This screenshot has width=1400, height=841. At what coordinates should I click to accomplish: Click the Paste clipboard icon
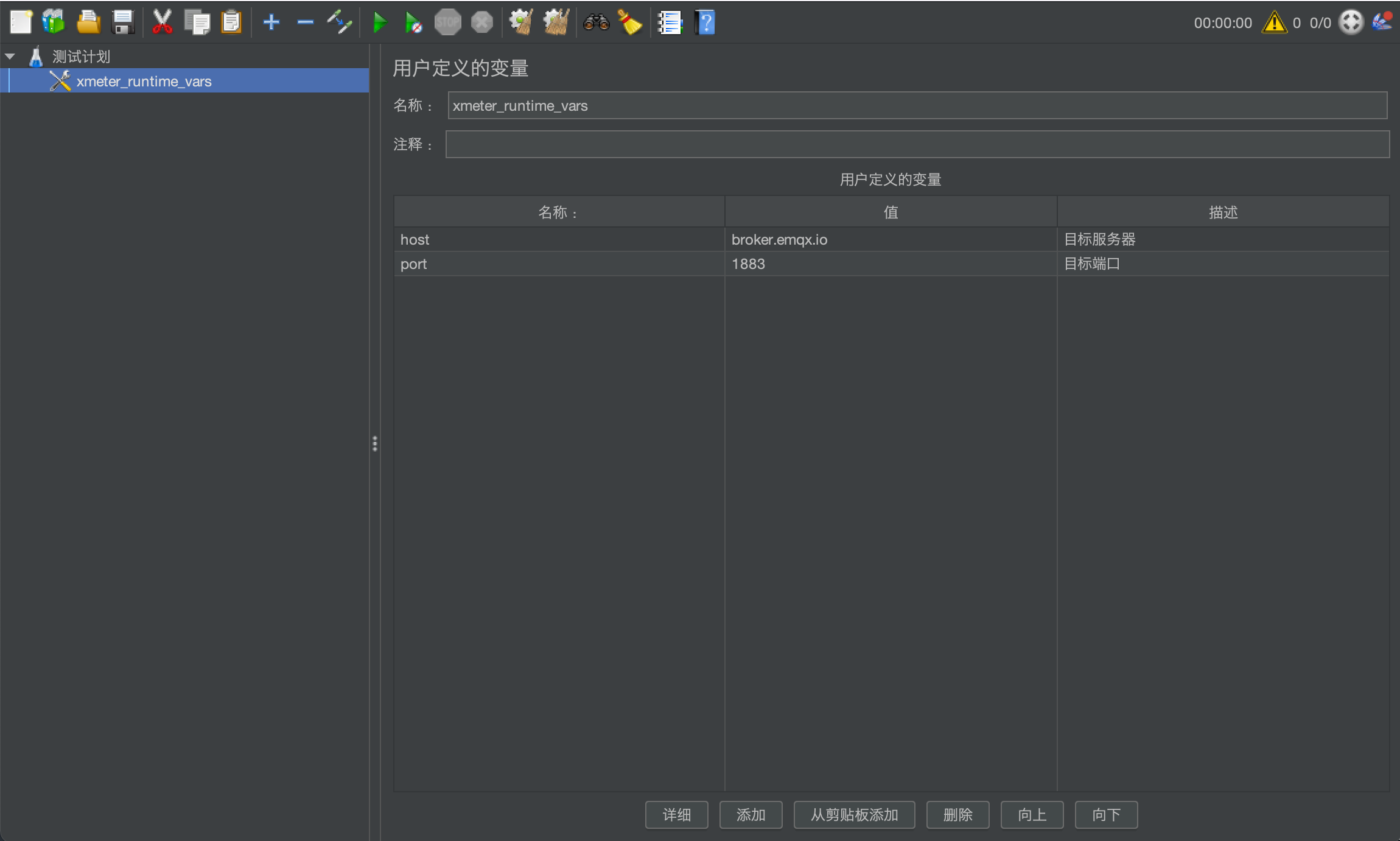point(231,23)
